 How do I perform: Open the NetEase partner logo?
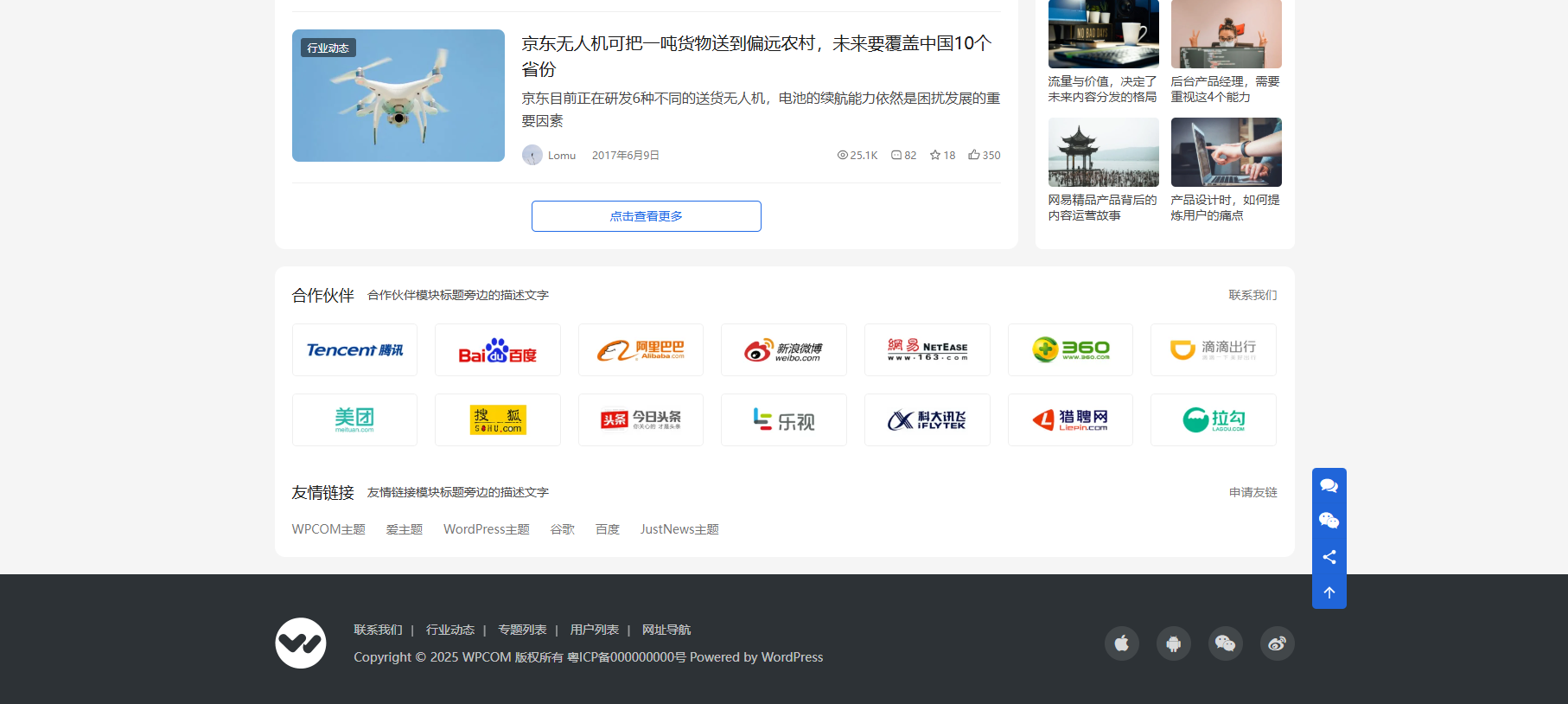[927, 349]
